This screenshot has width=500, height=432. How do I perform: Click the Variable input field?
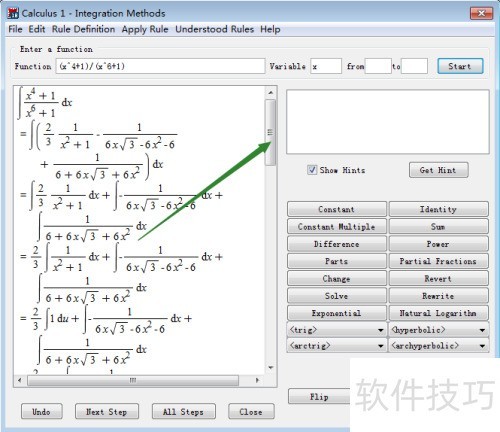[x=326, y=66]
